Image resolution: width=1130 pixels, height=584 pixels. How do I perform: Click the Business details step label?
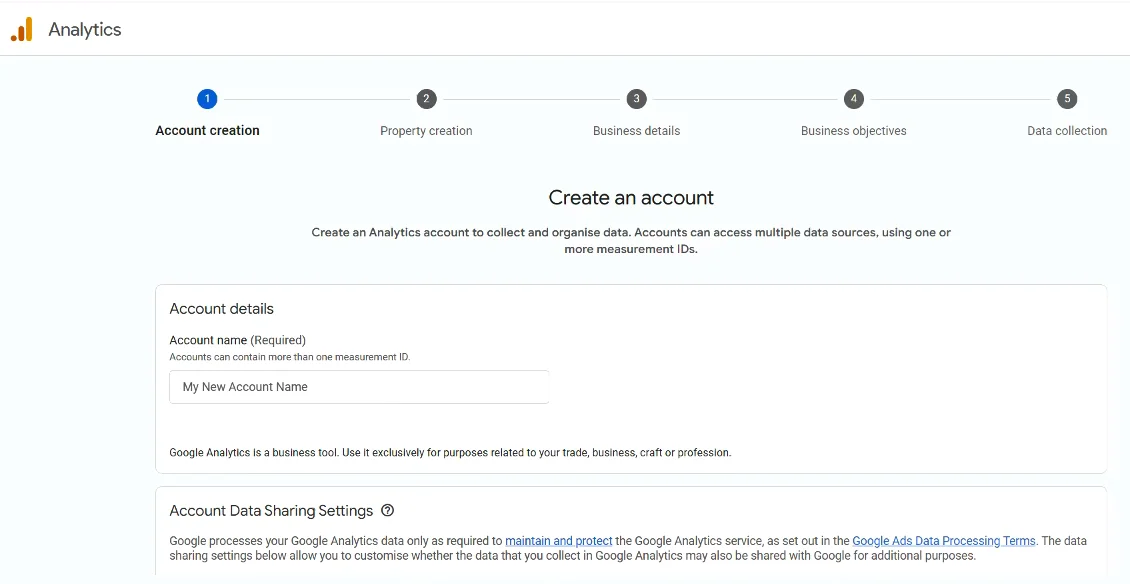(636, 130)
